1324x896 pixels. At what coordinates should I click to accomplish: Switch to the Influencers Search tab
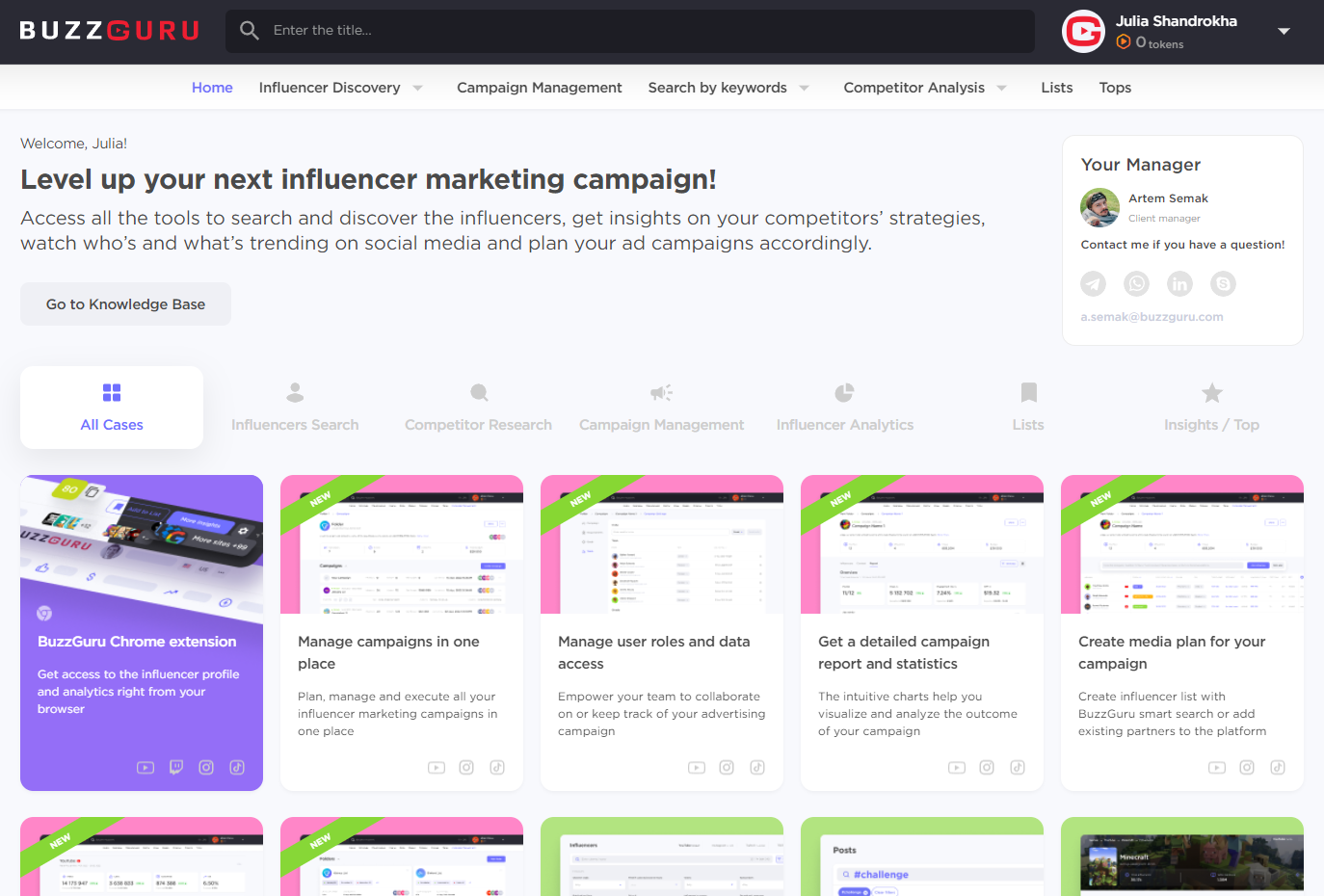coord(295,408)
